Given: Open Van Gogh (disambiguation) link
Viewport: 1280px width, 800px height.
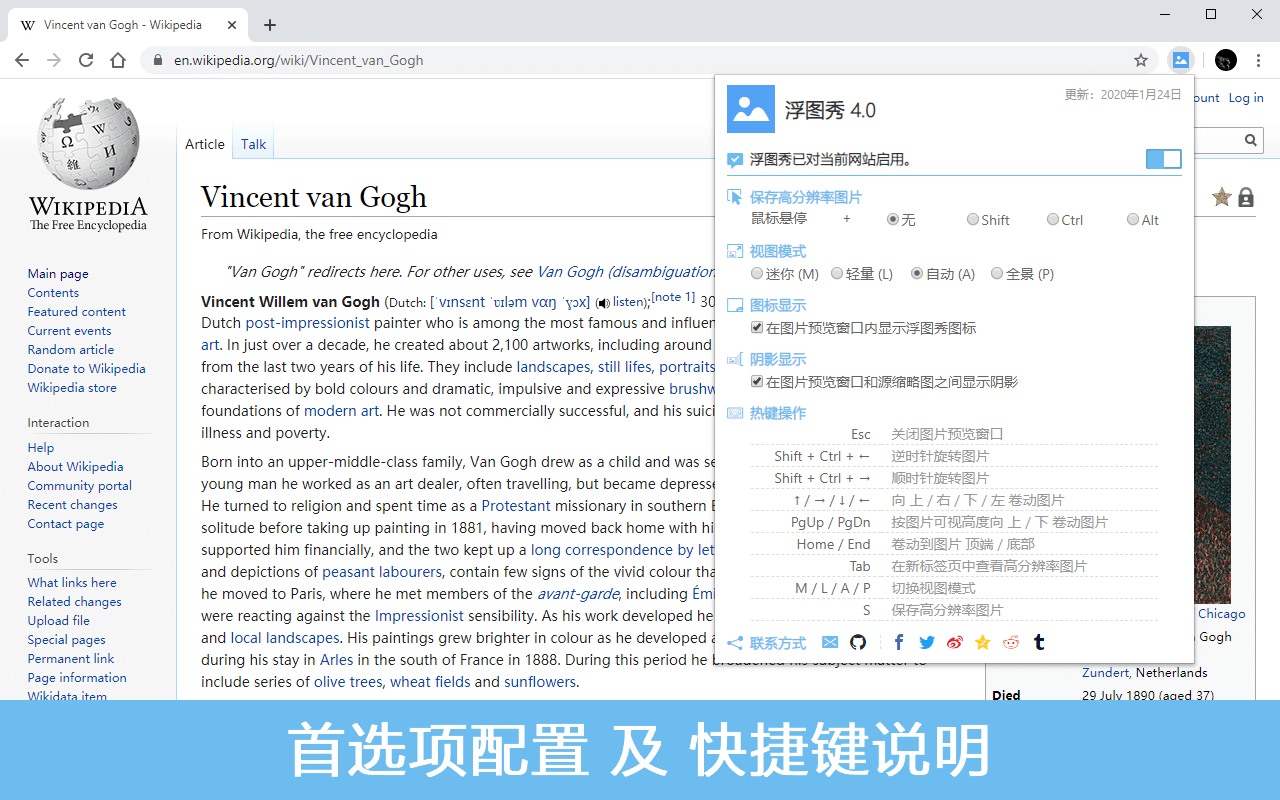Looking at the screenshot, I should tap(625, 271).
